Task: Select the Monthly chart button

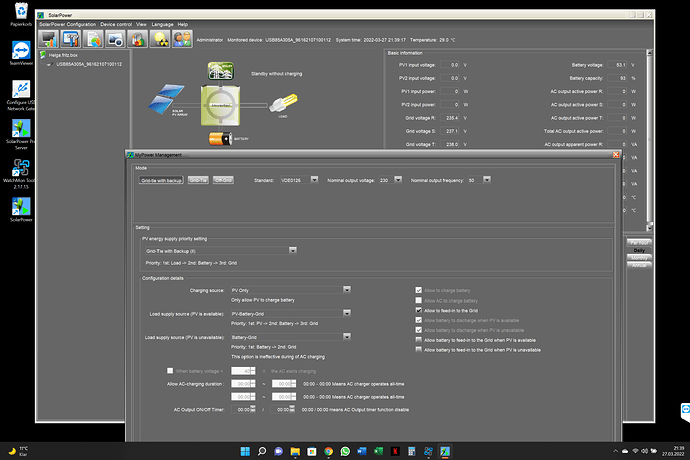Action: click(639, 258)
